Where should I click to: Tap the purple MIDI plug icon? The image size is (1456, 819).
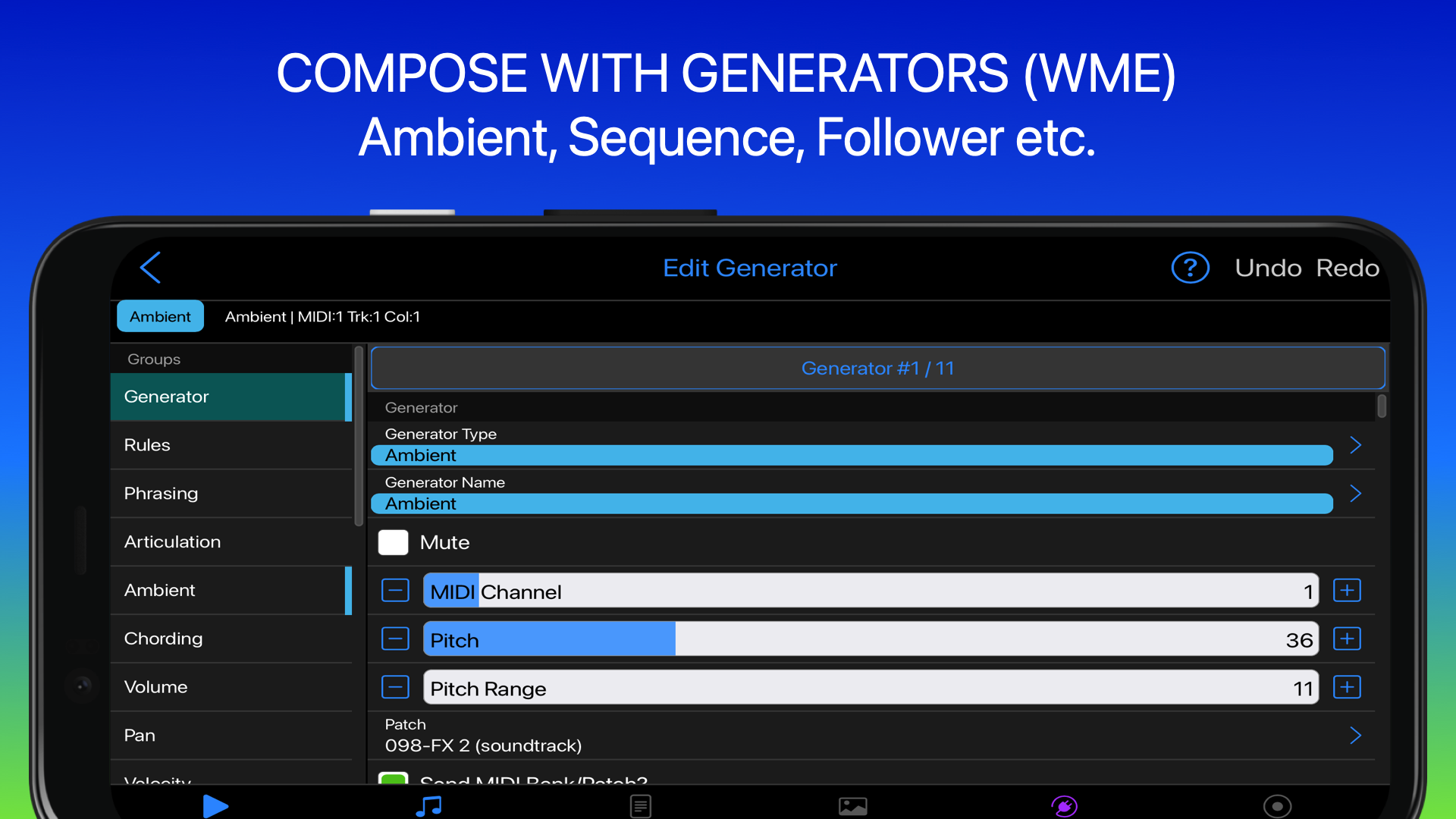[1065, 806]
